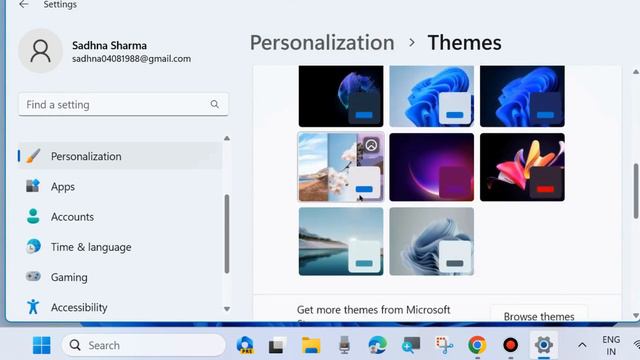Launch Google Chrome from the taskbar

(x=477, y=345)
